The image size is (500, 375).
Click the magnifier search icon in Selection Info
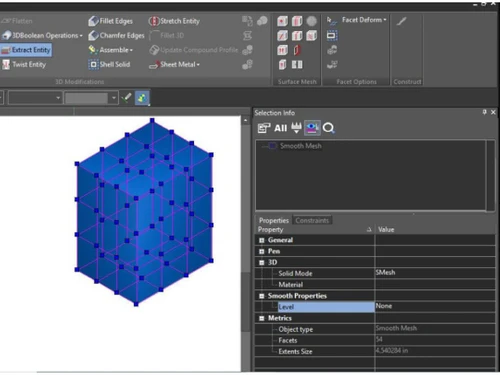tap(329, 128)
